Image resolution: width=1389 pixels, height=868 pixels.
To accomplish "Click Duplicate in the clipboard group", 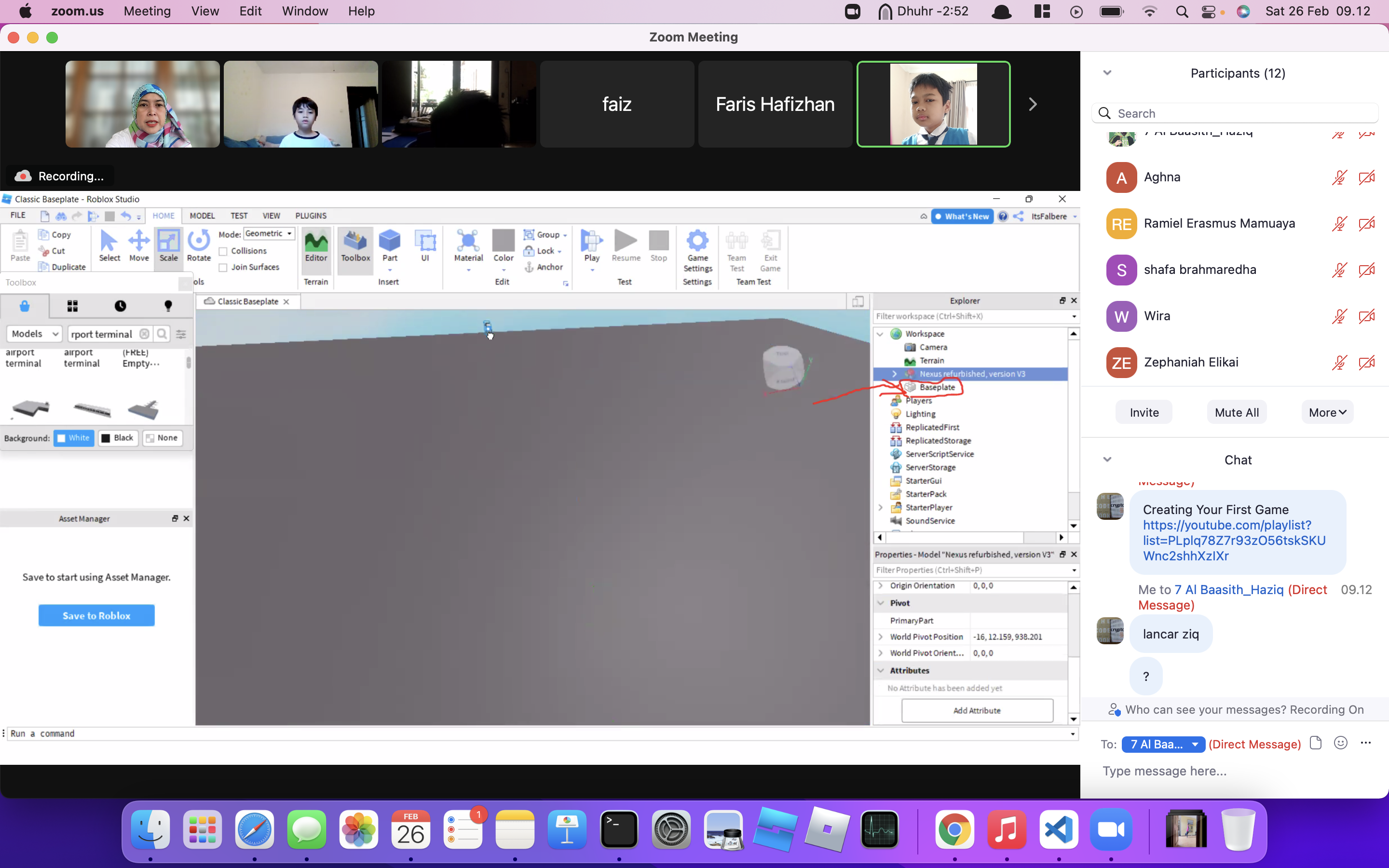I will pyautogui.click(x=62, y=267).
